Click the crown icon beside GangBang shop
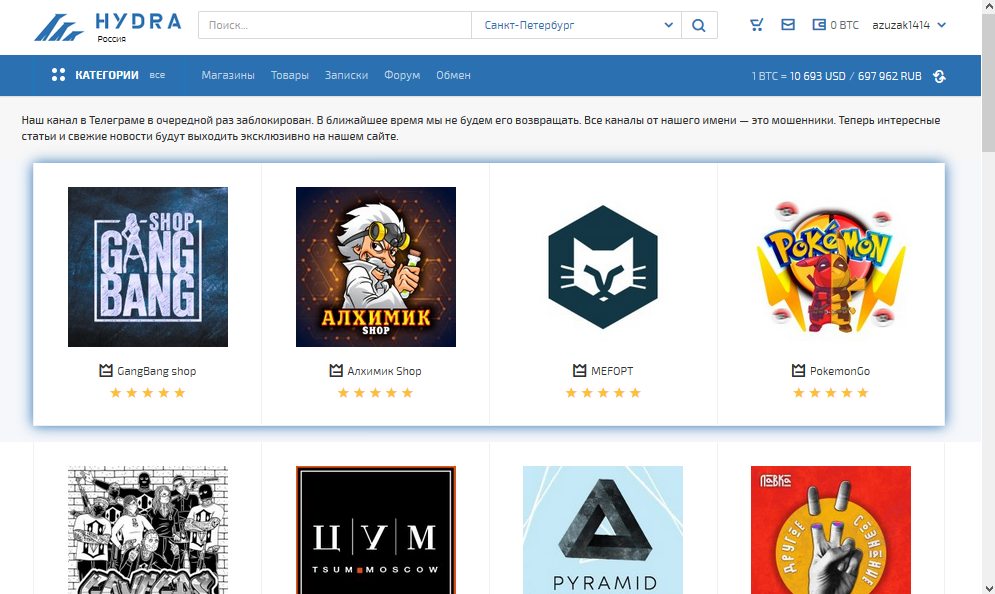Viewport: 995px width, 594px height. (x=106, y=371)
